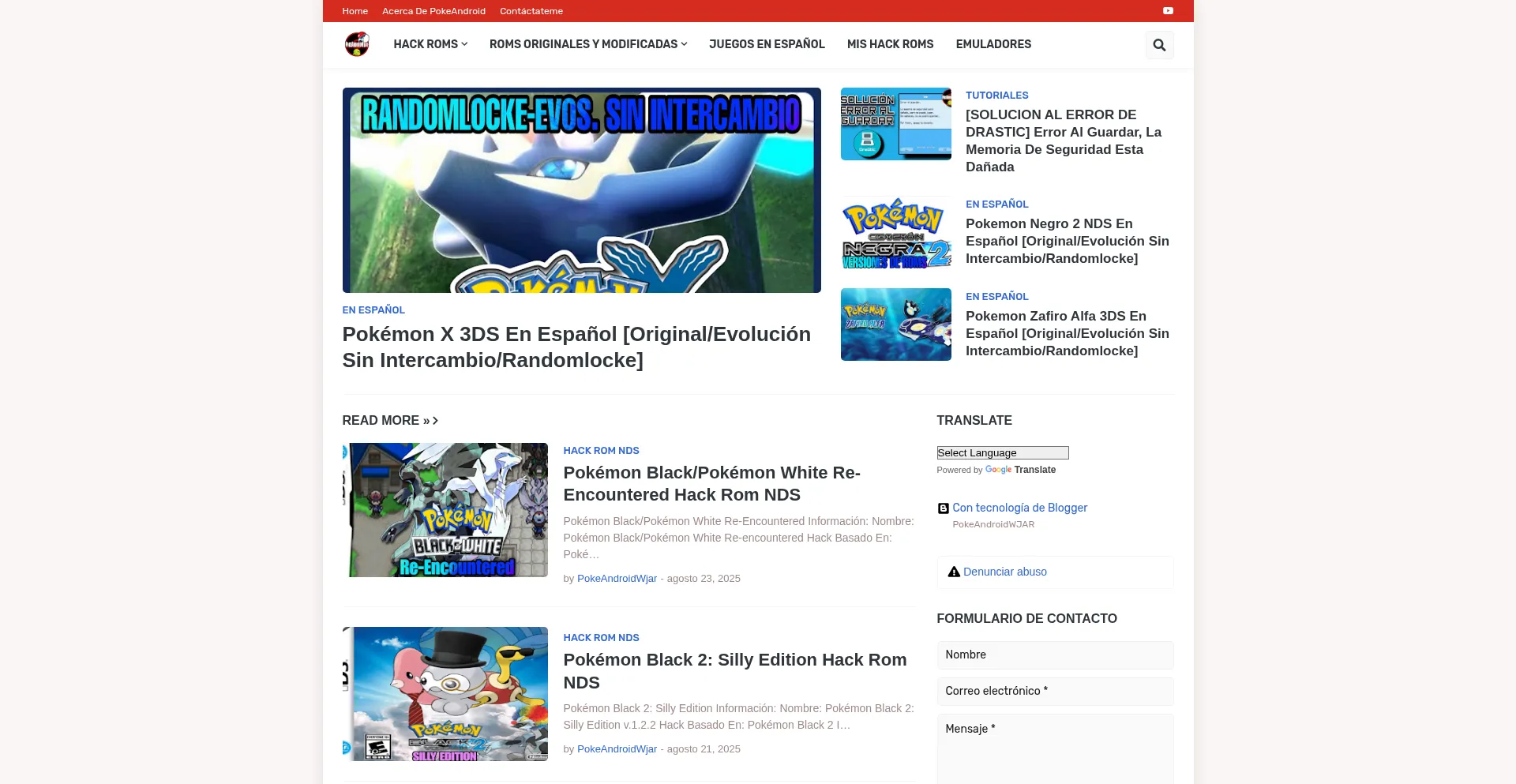Open the Contáctateme page

tap(531, 11)
